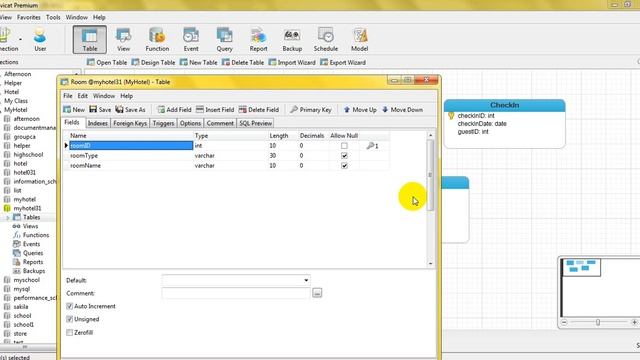Click Delete Field in the designer toolbar
This screenshot has height=360, width=640.
pyautogui.click(x=259, y=109)
